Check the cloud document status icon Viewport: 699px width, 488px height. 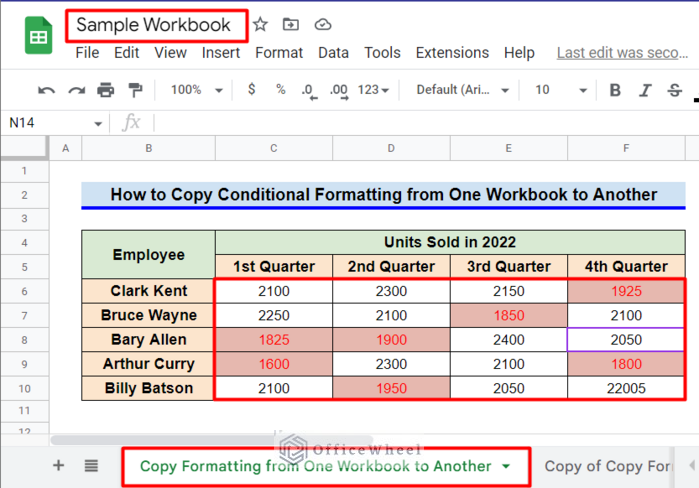coord(322,25)
